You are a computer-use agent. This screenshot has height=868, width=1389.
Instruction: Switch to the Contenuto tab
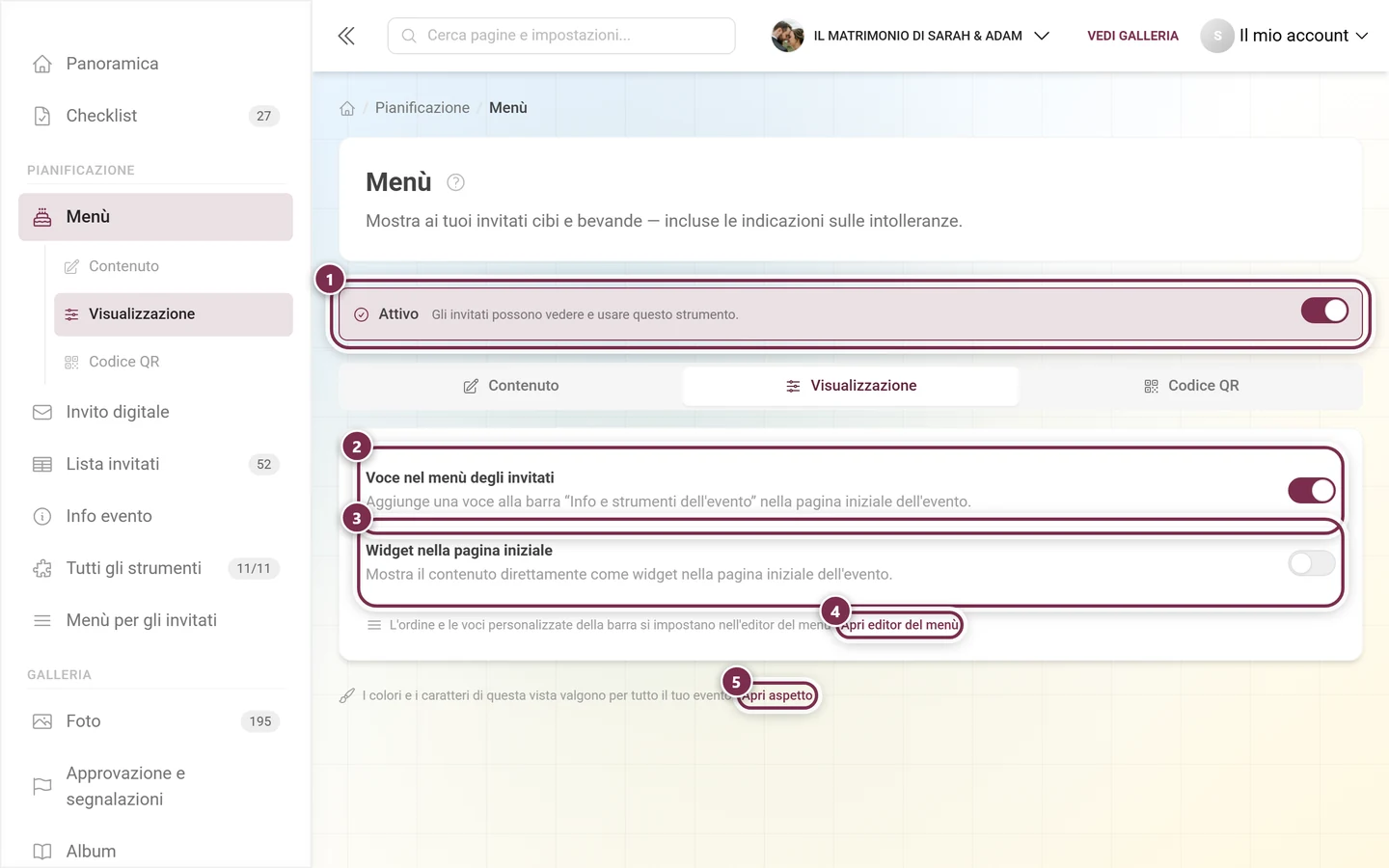pos(511,386)
